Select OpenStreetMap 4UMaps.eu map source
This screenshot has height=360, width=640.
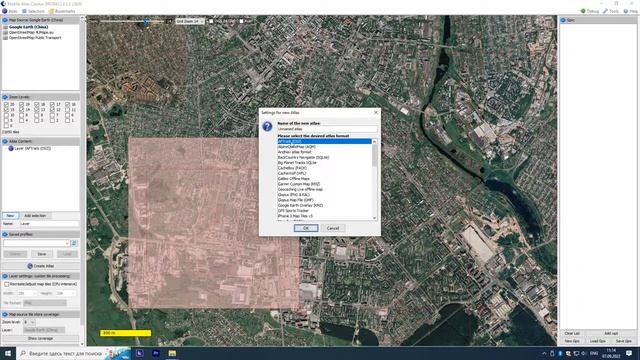coord(31,32)
